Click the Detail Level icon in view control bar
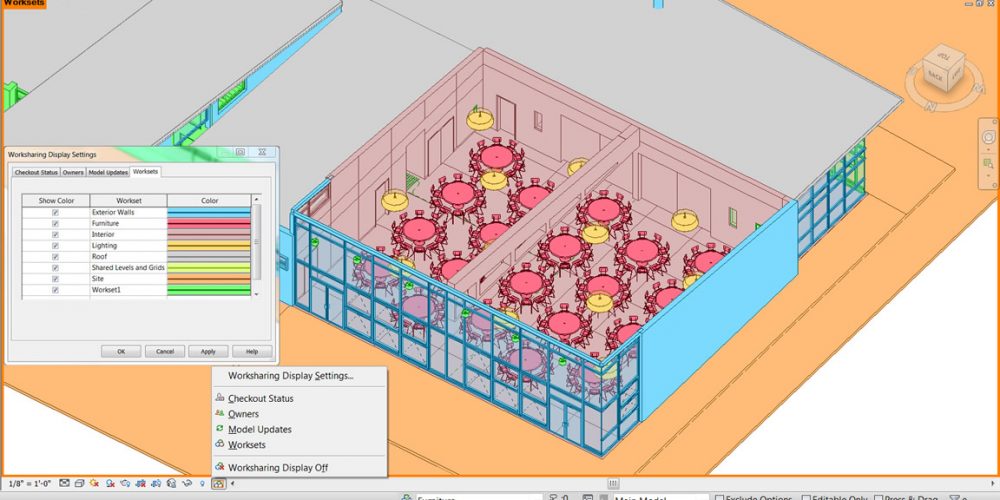1000x500 pixels. (64, 483)
